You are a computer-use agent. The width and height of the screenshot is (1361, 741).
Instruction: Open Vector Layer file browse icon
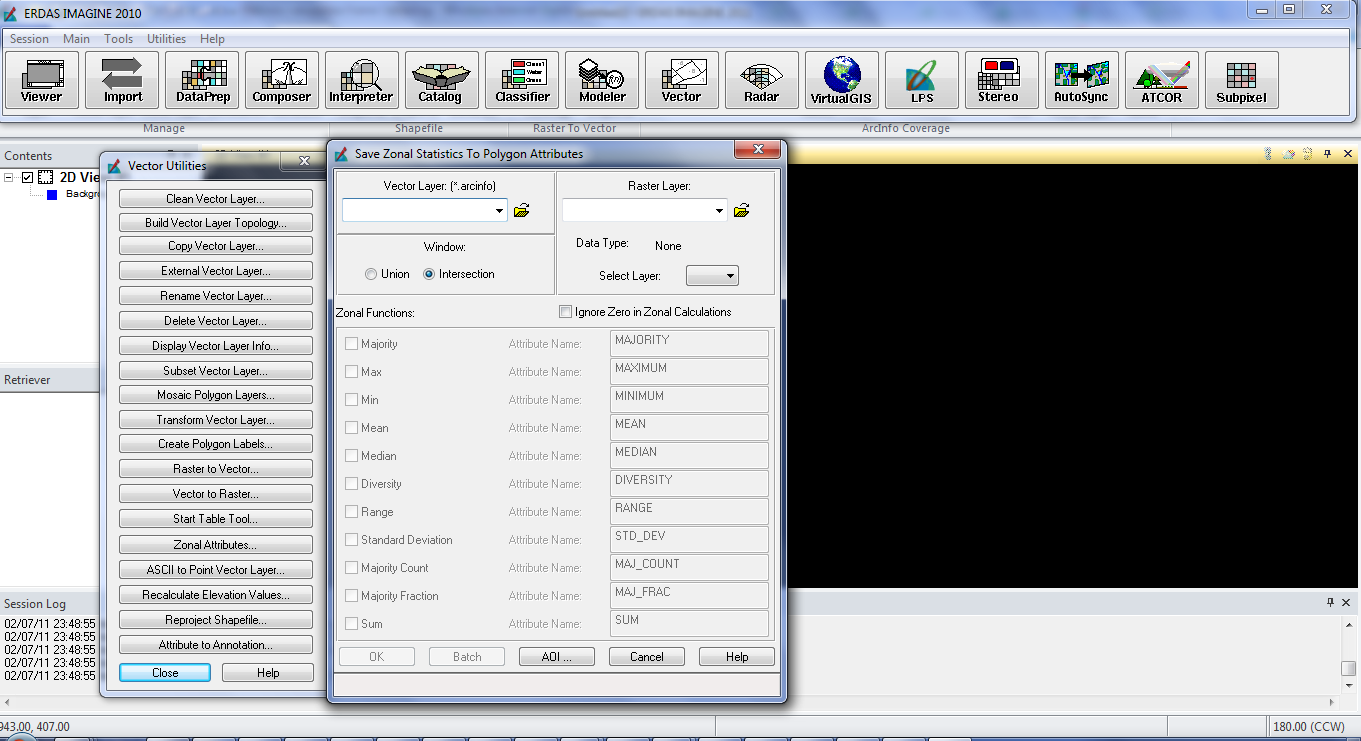point(521,211)
